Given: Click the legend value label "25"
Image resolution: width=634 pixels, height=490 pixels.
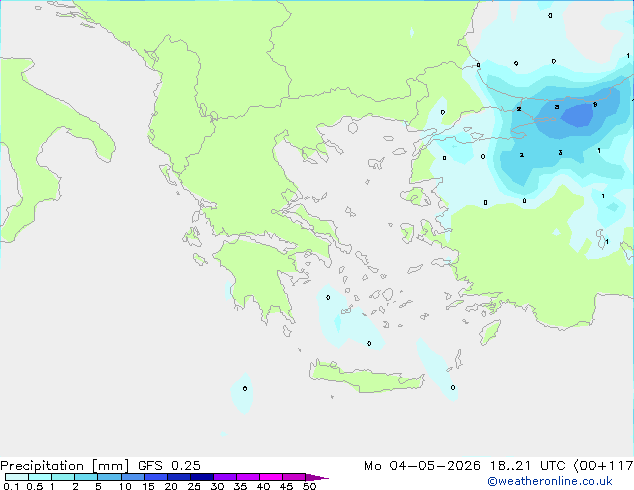Looking at the screenshot, I should click(x=194, y=486).
